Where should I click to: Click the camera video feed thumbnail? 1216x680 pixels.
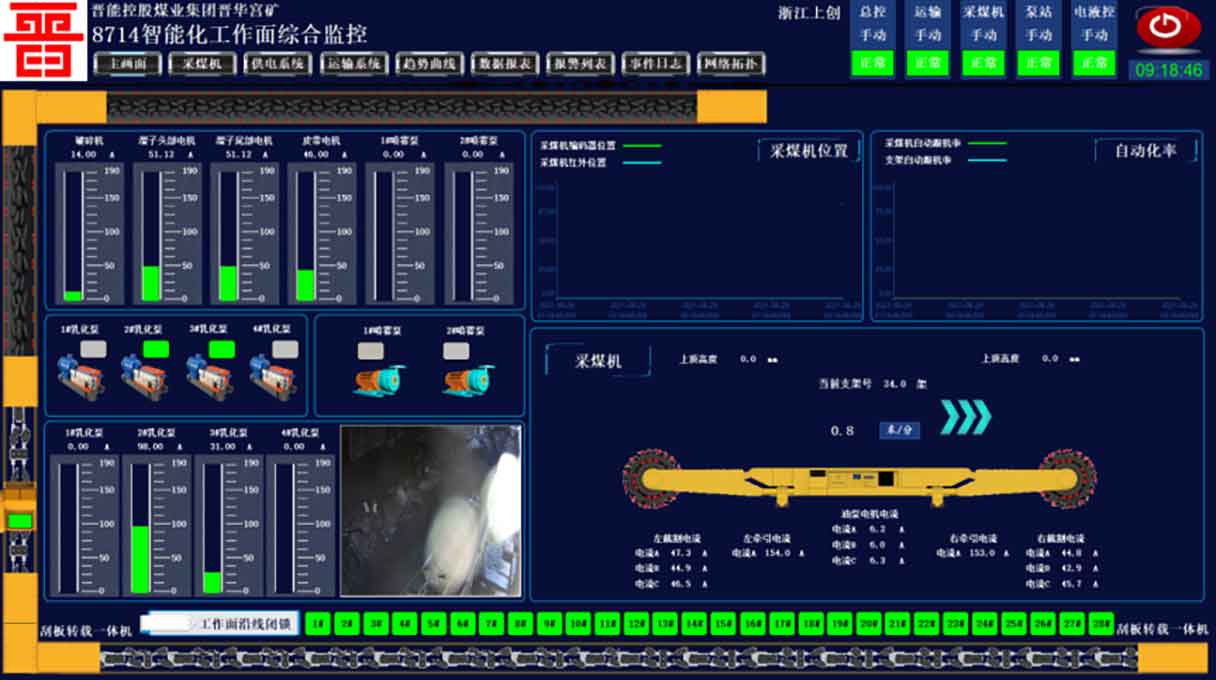(430, 510)
